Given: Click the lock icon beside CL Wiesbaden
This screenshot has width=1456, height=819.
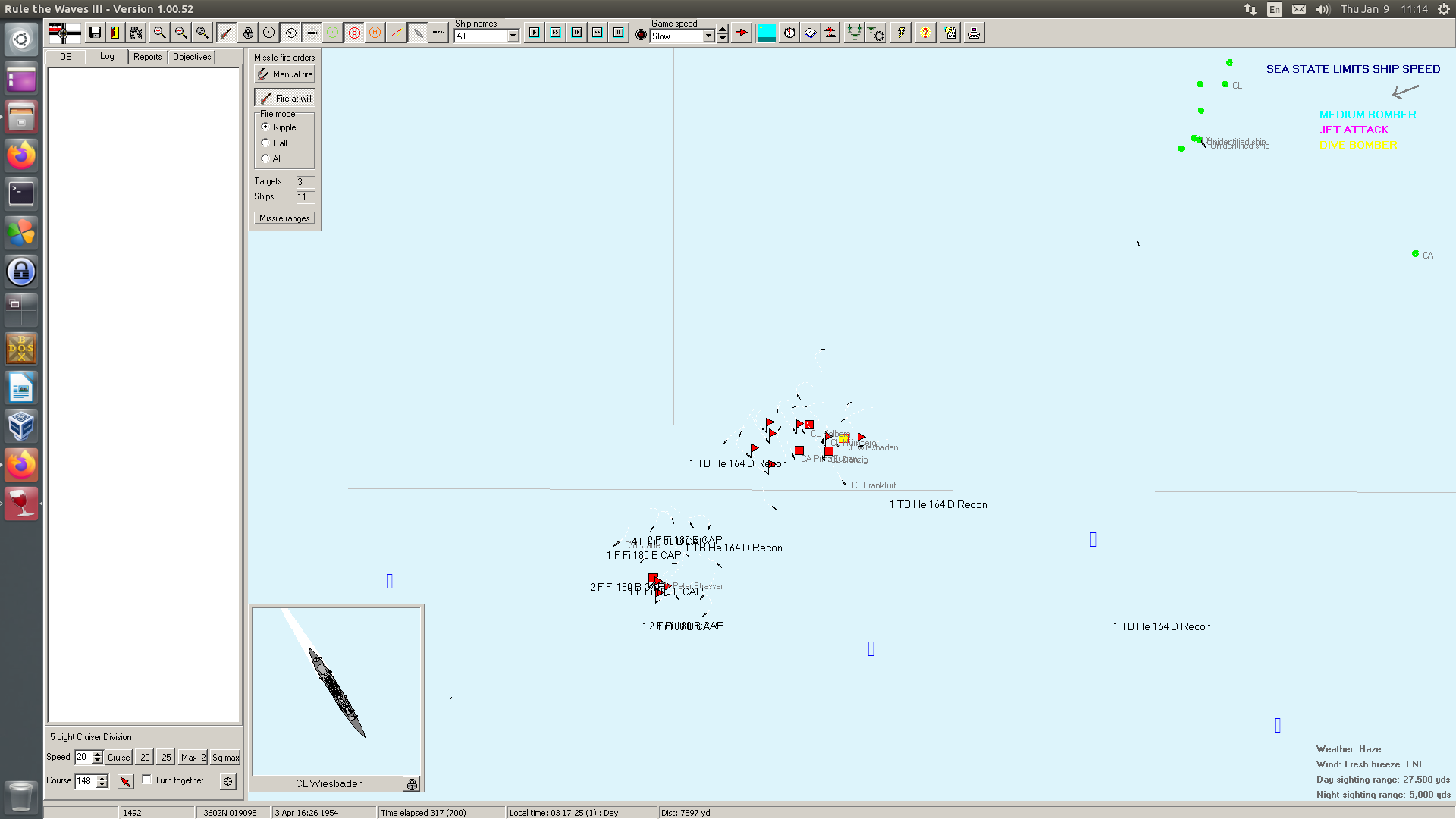Looking at the screenshot, I should (412, 784).
